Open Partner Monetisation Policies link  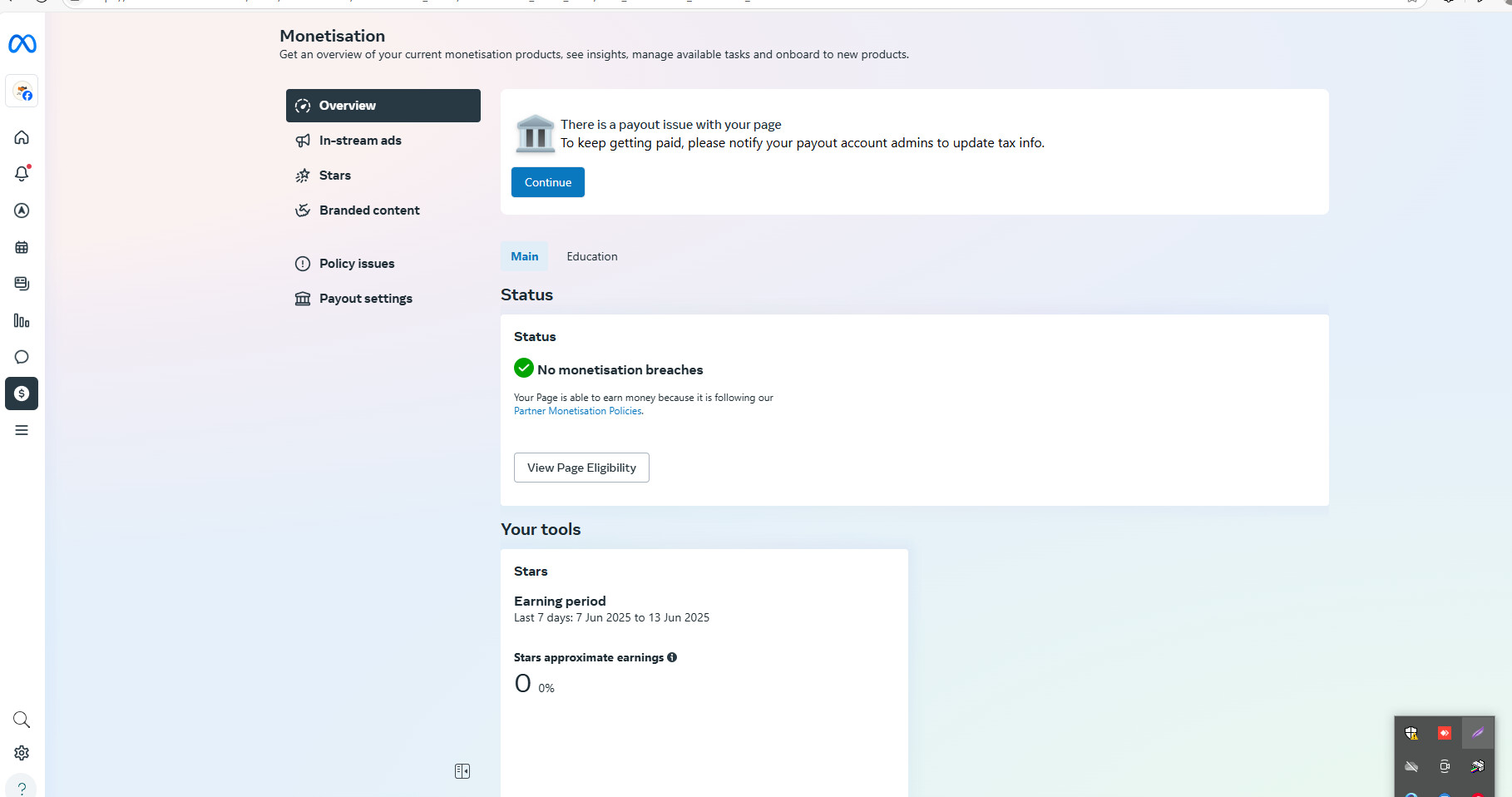coord(578,411)
